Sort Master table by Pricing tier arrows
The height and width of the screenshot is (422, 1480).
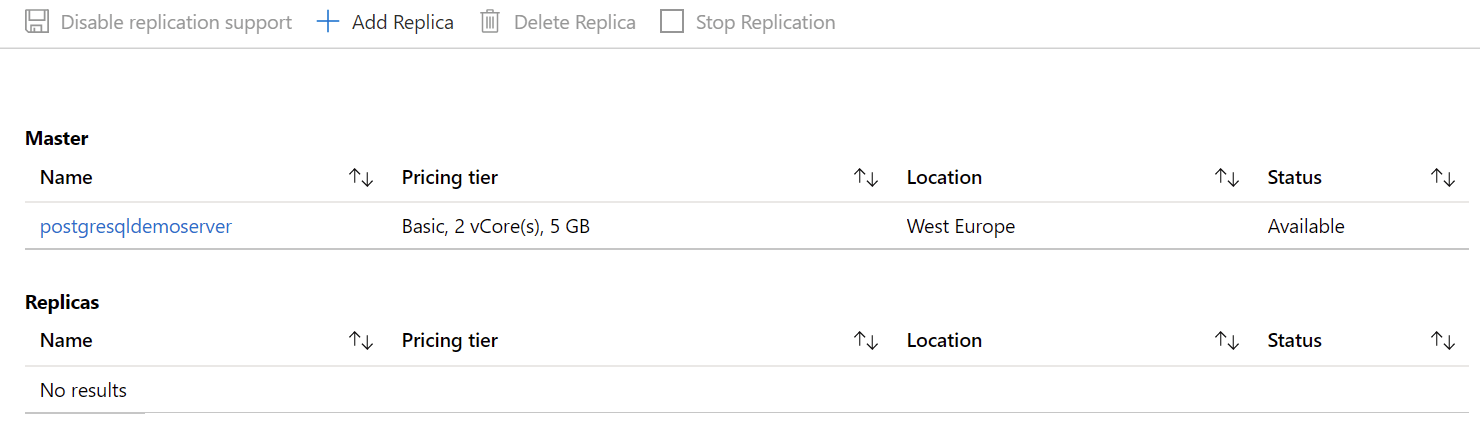(866, 177)
